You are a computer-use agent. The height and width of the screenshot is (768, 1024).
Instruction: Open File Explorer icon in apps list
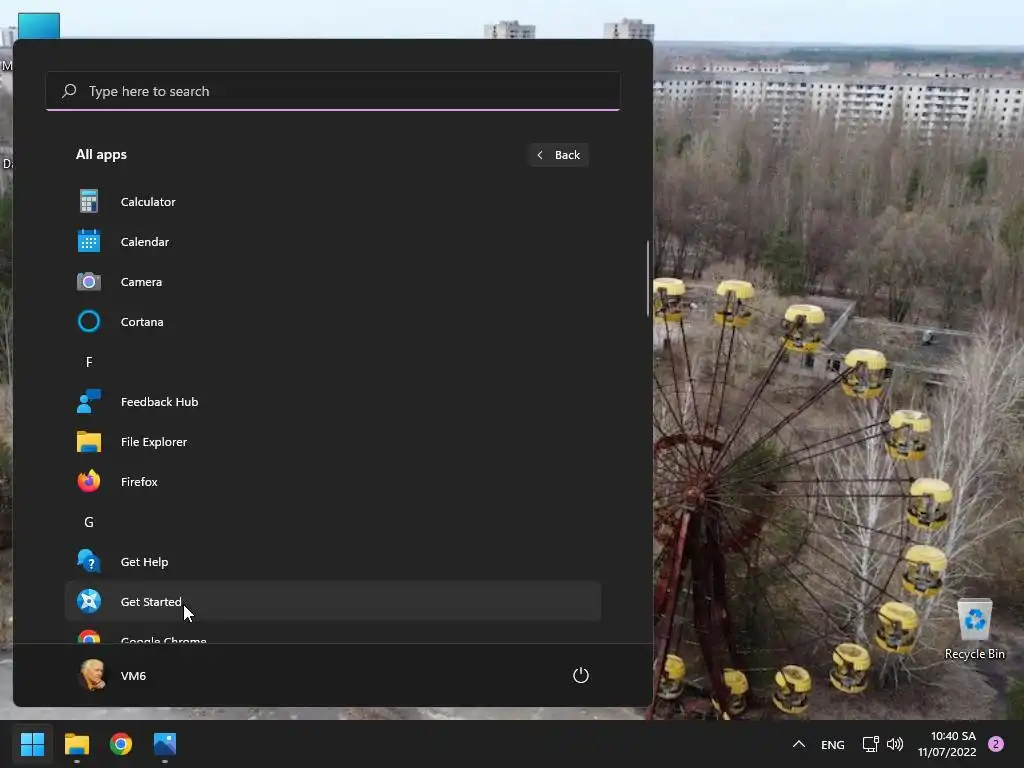pyautogui.click(x=89, y=441)
